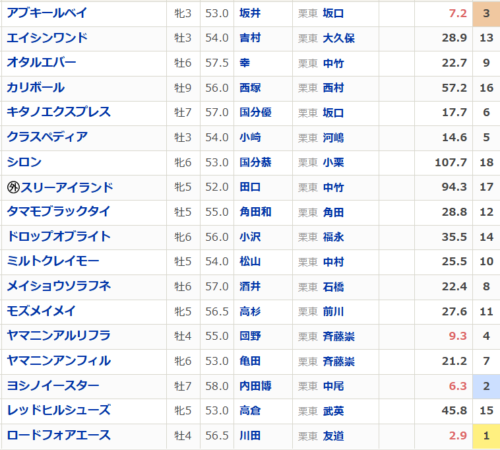Open jockey 坂井 profile link

pos(250,13)
